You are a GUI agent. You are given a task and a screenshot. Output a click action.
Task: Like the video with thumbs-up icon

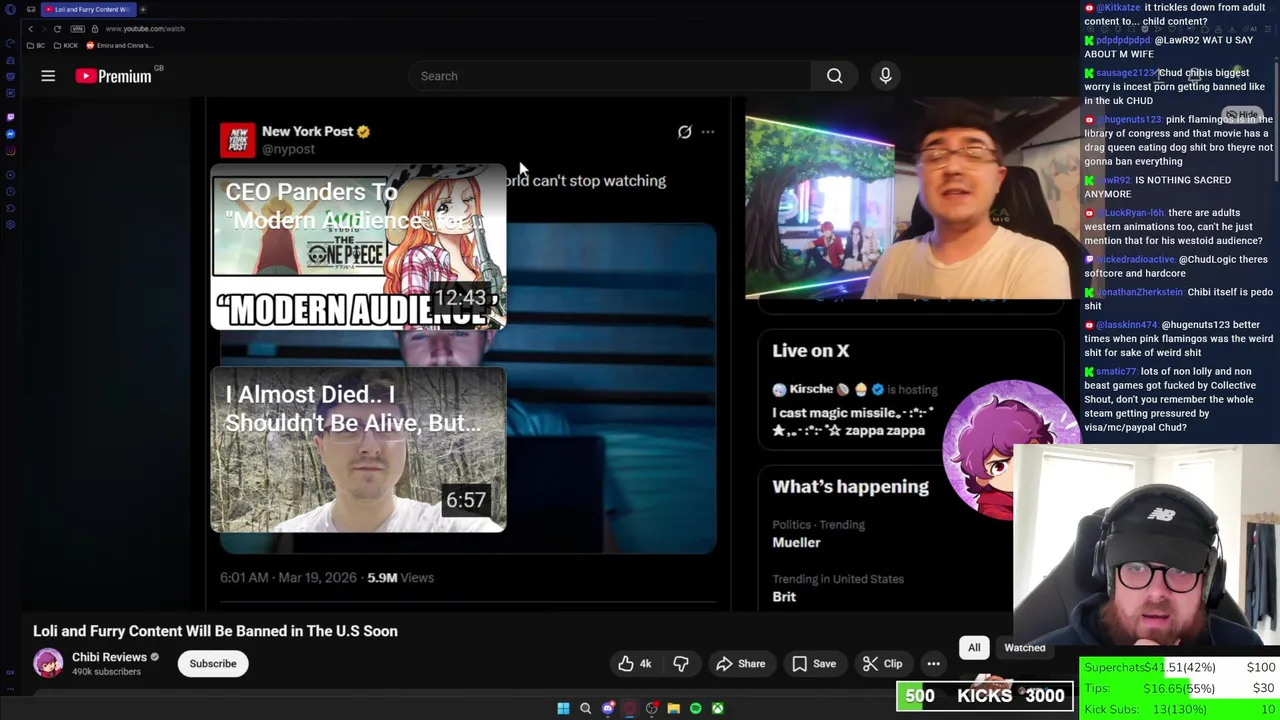(626, 663)
